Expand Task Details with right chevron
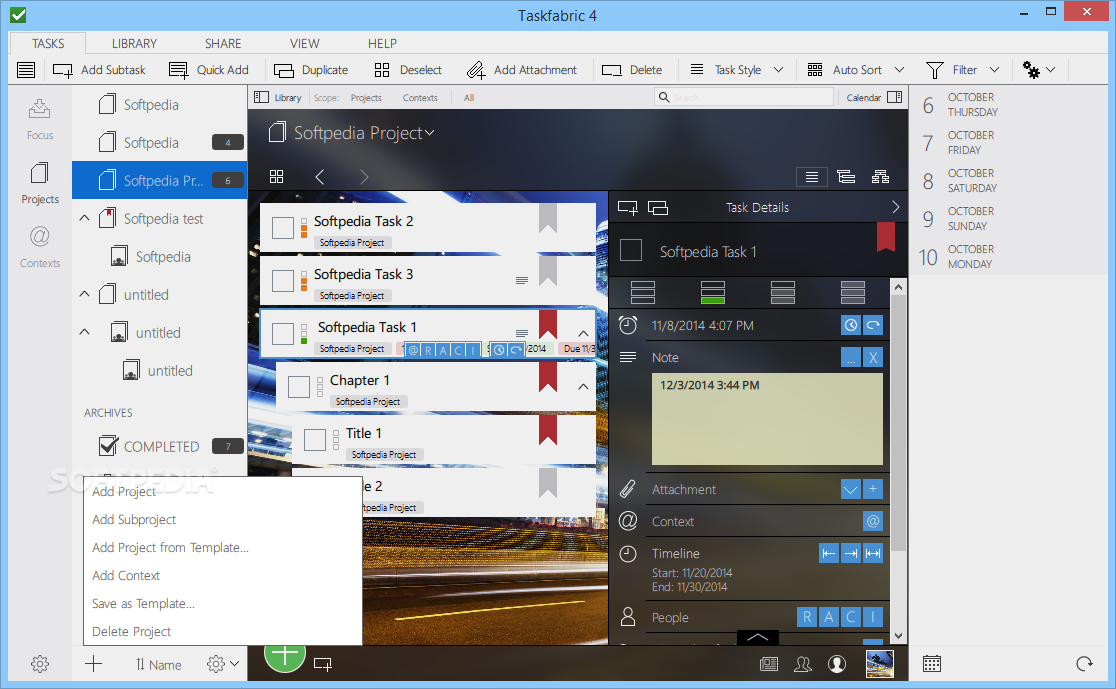This screenshot has height=689, width=1116. click(895, 207)
